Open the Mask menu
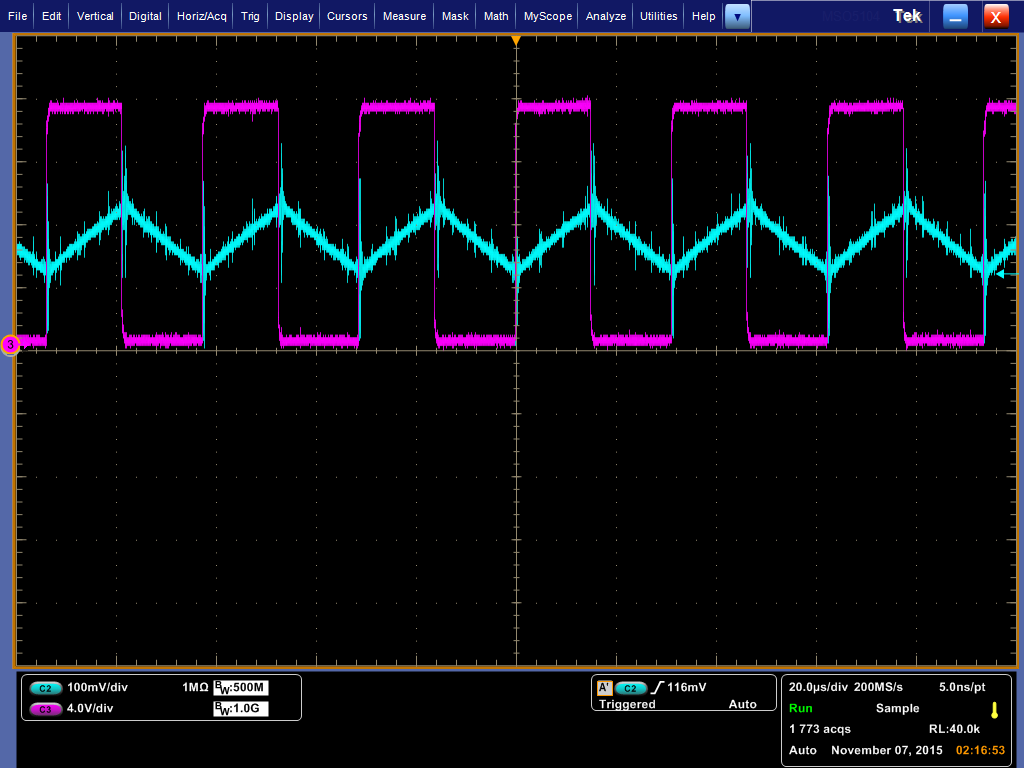Image resolution: width=1024 pixels, height=768 pixels. coord(455,16)
